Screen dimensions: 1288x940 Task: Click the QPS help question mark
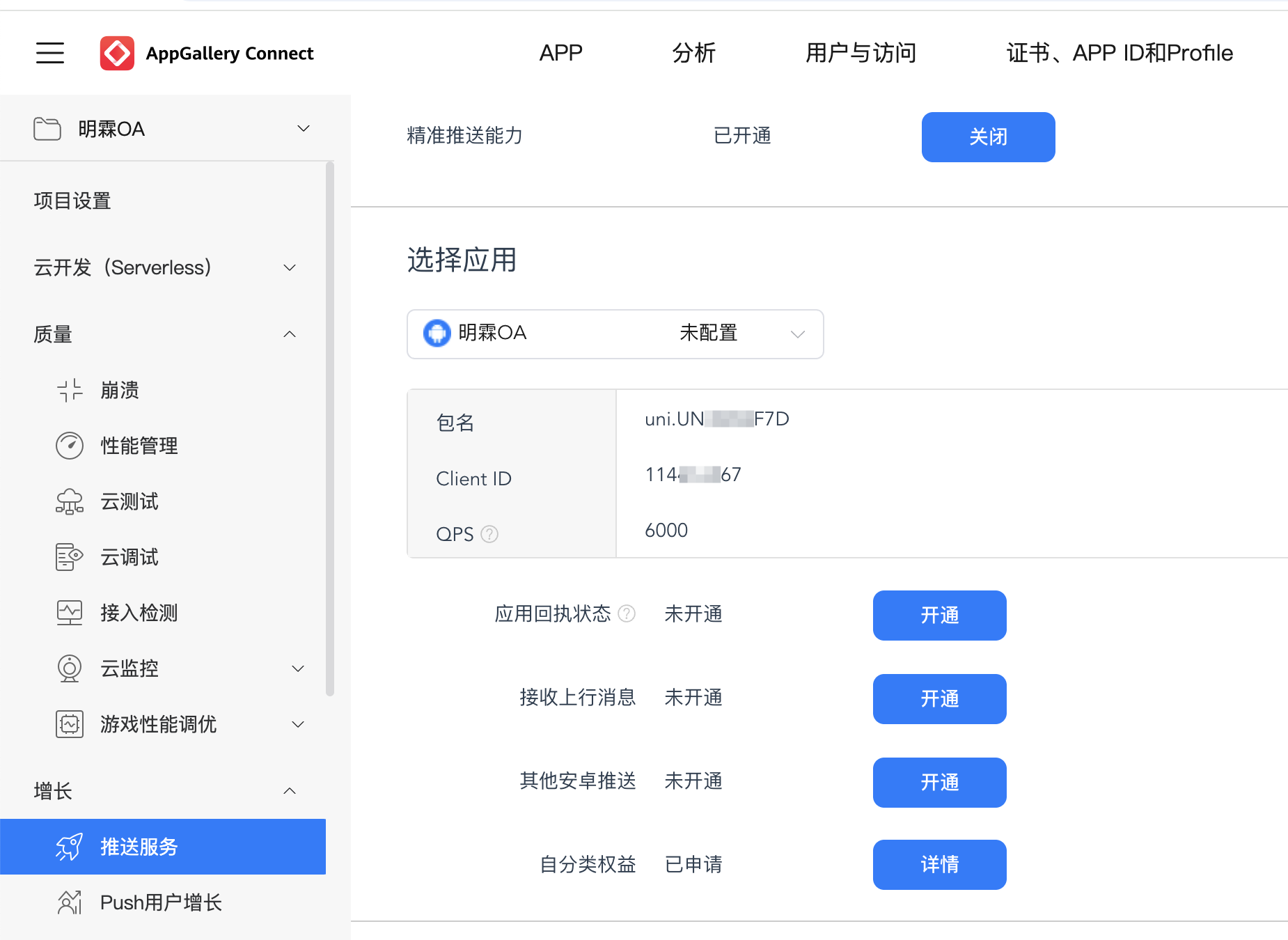[x=489, y=534]
